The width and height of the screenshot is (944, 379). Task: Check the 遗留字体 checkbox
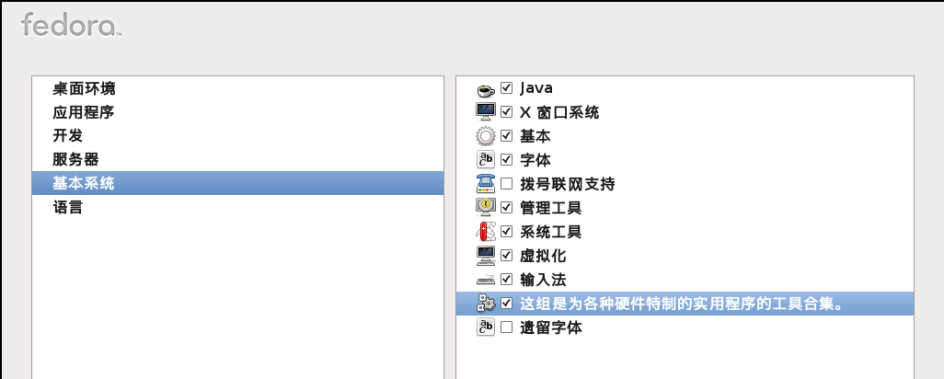(x=506, y=327)
